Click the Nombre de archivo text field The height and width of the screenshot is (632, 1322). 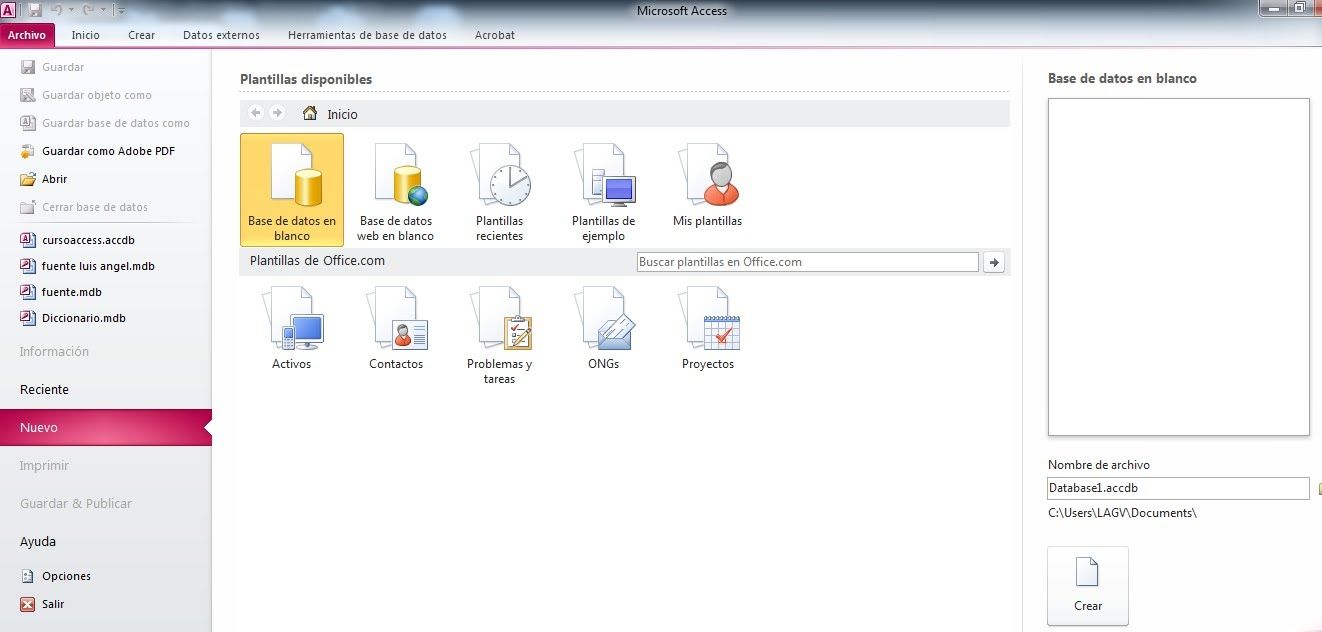1177,488
